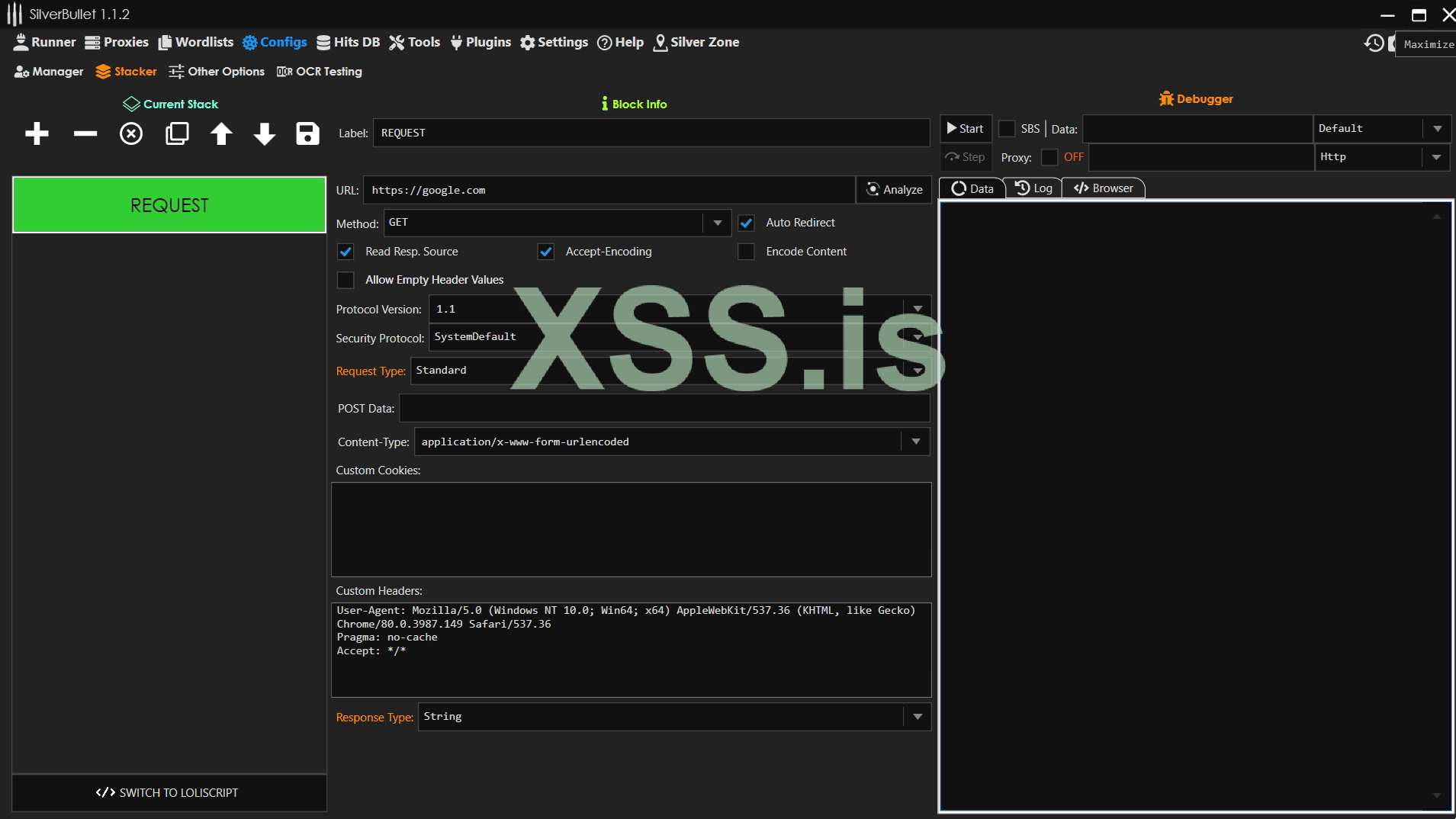Click the Analyze button next to URL
The width and height of the screenshot is (1456, 819).
click(x=895, y=190)
